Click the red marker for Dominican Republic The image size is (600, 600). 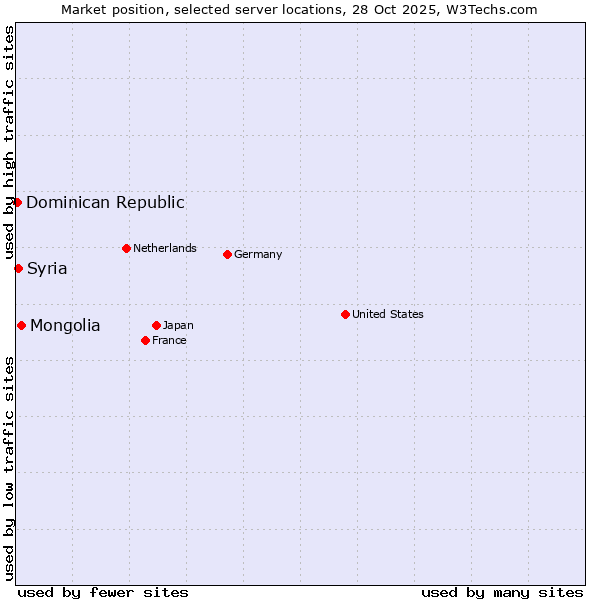(x=17, y=202)
